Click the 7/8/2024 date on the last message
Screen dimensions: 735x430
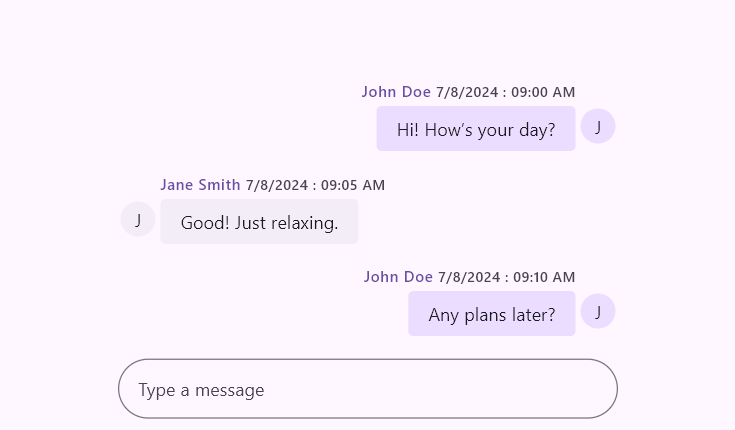pos(469,278)
